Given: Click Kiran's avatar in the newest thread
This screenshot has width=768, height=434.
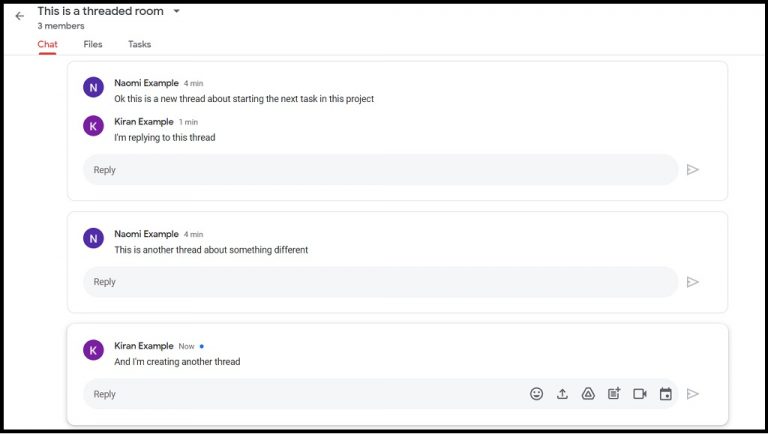Looking at the screenshot, I should coord(93,350).
